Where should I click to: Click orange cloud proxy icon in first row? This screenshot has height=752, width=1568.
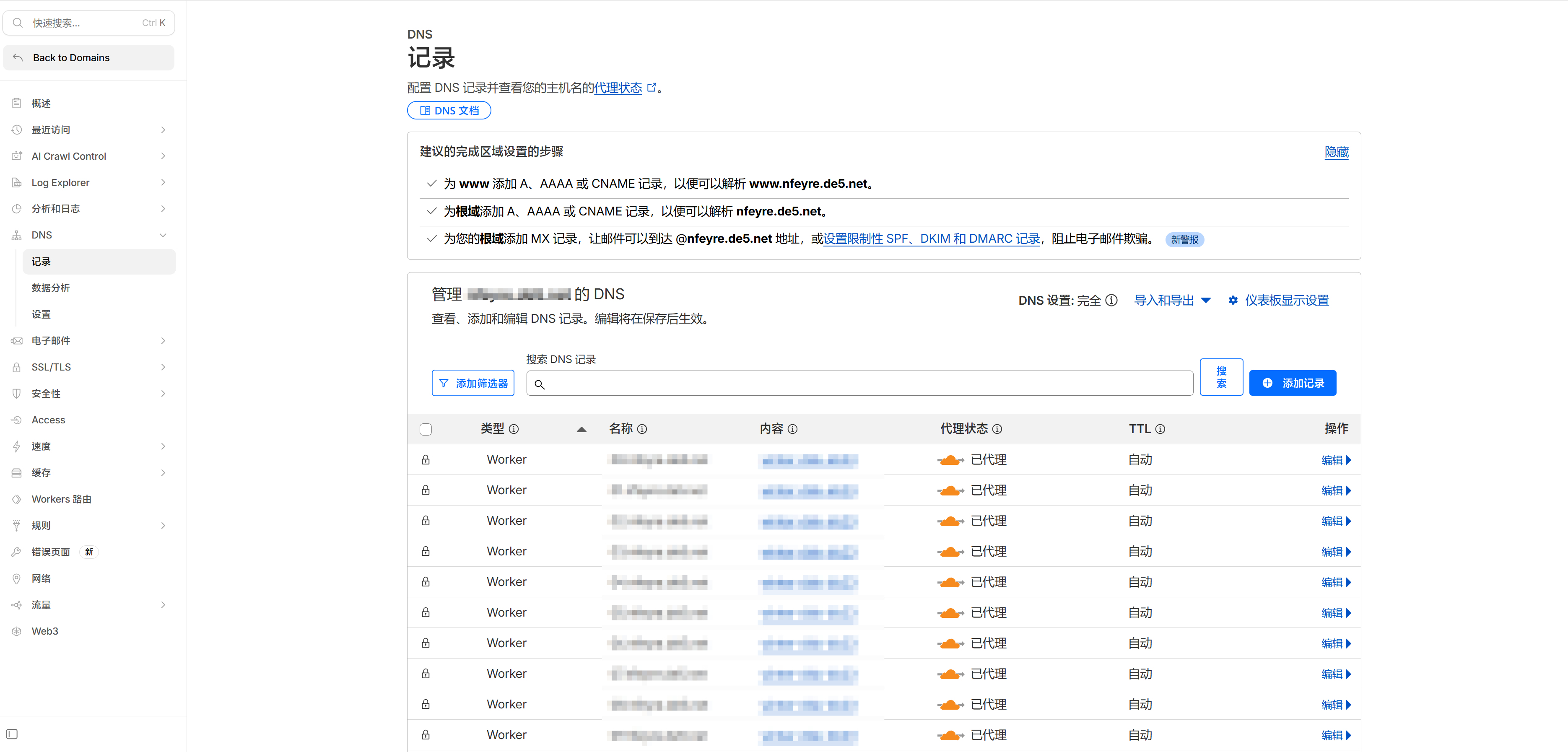pyautogui.click(x=950, y=460)
